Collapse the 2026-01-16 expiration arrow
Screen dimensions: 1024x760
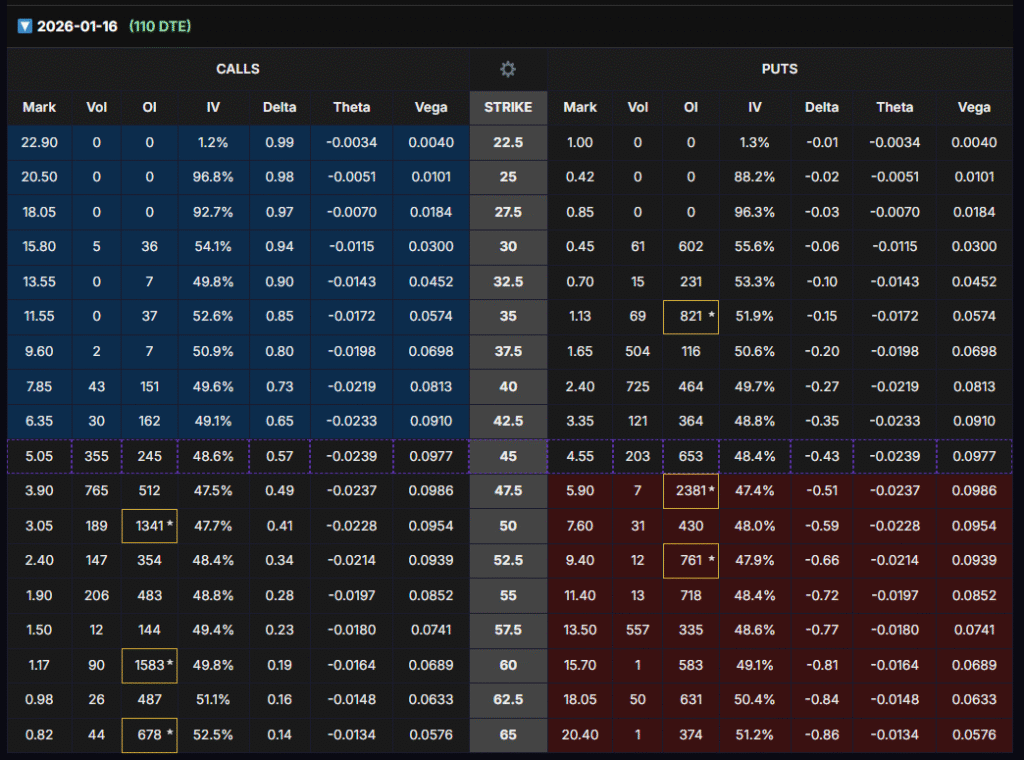coord(25,26)
